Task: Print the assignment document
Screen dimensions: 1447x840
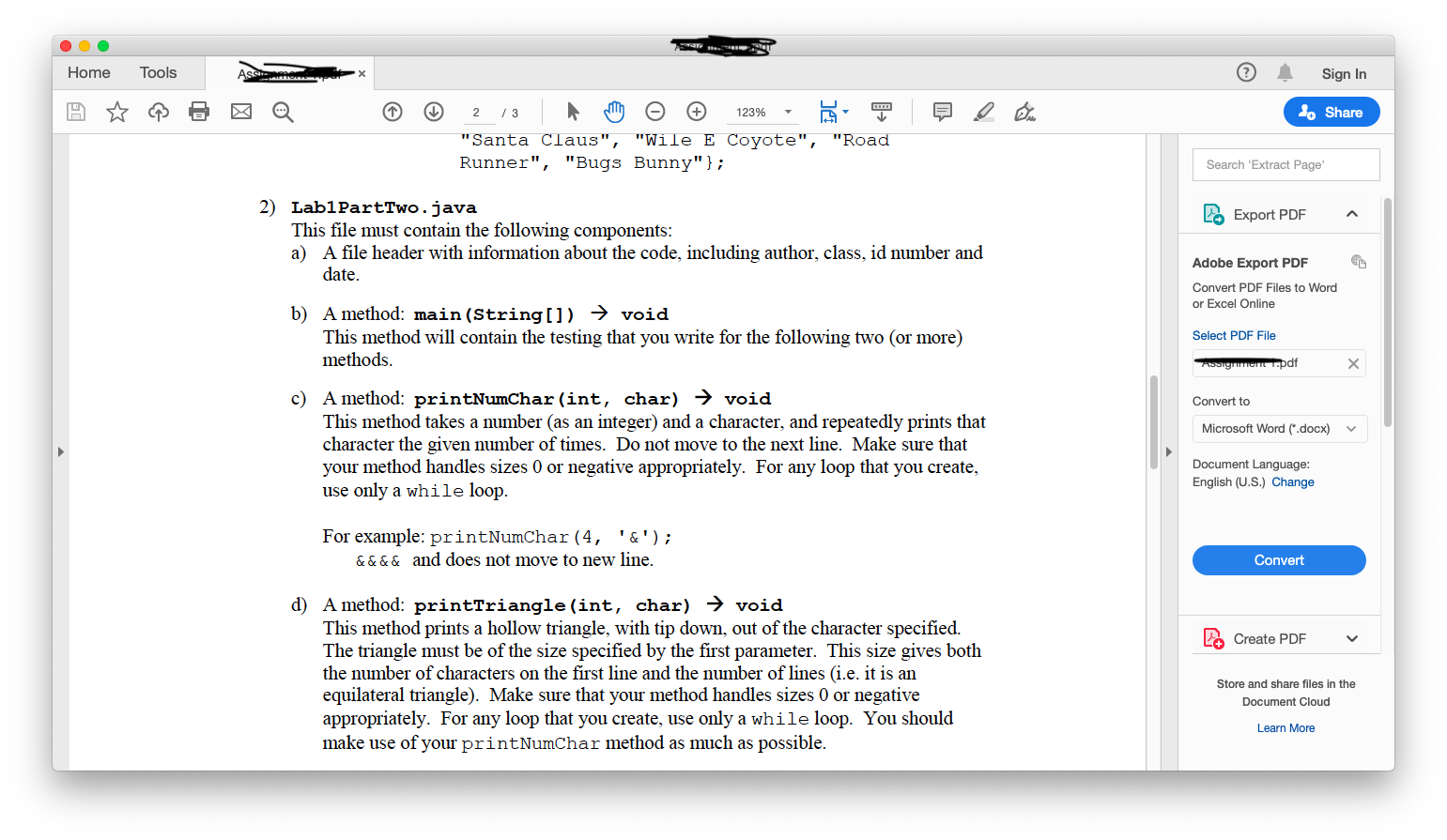Action: click(199, 111)
